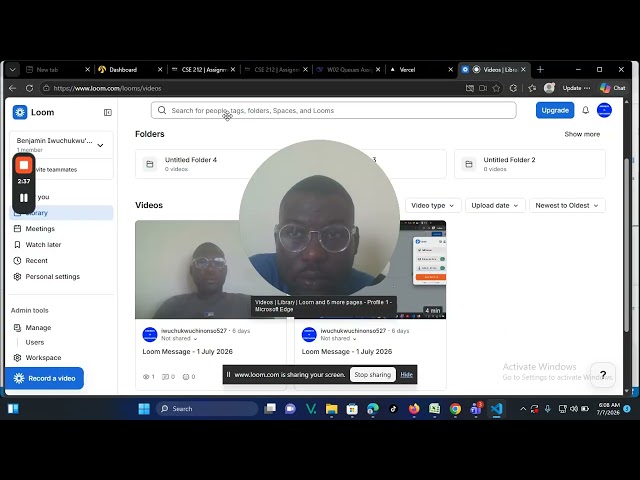640x480 pixels.
Task: Click the Loom logo
Action: click(20, 112)
